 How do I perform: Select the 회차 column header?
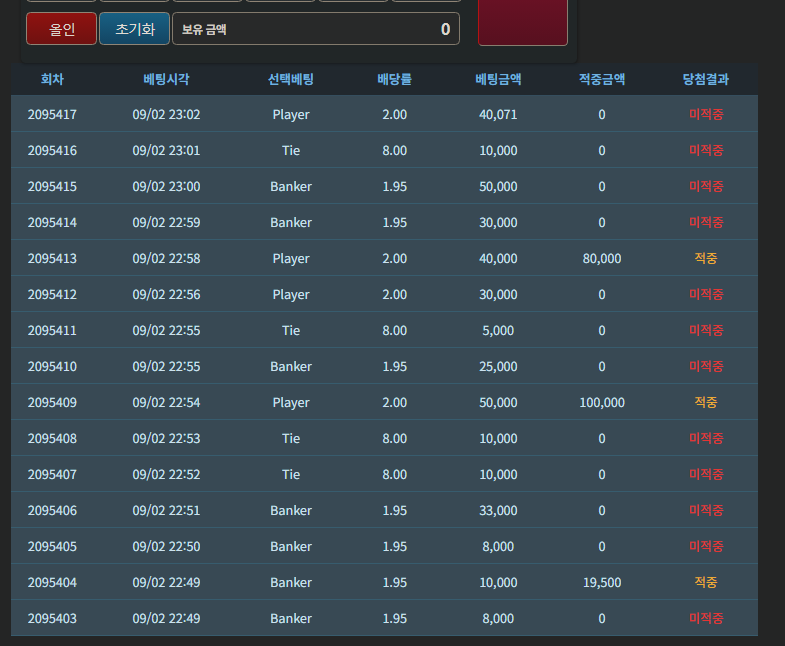pyautogui.click(x=52, y=79)
